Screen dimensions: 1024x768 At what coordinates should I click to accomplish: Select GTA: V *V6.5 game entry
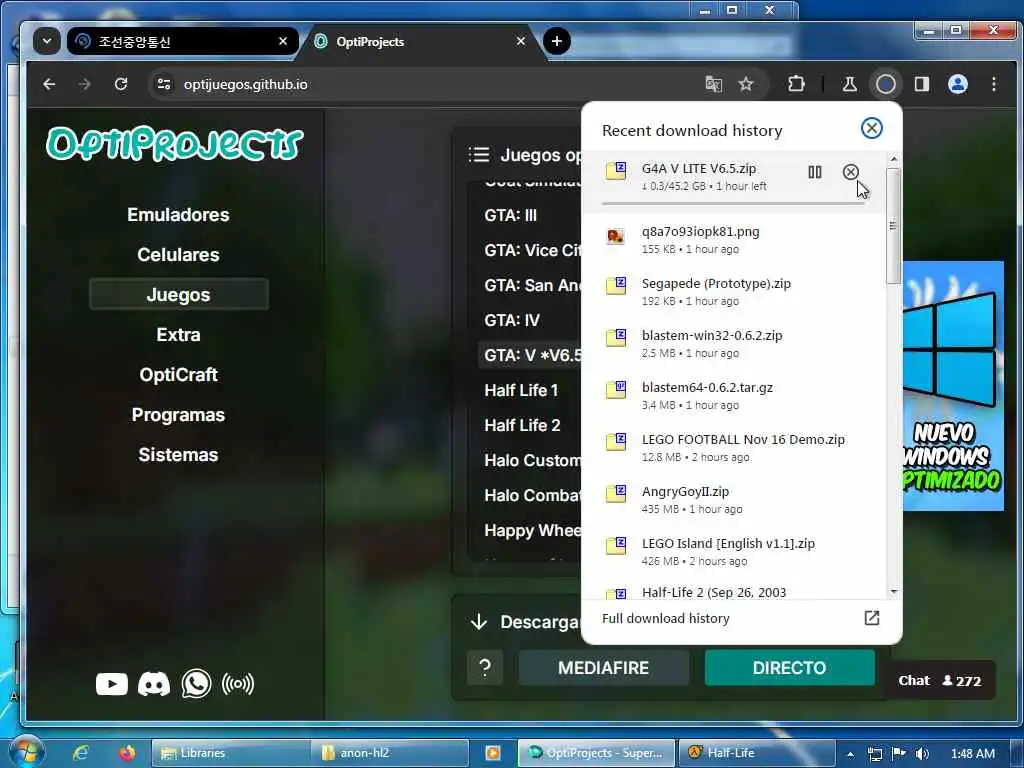pos(530,355)
